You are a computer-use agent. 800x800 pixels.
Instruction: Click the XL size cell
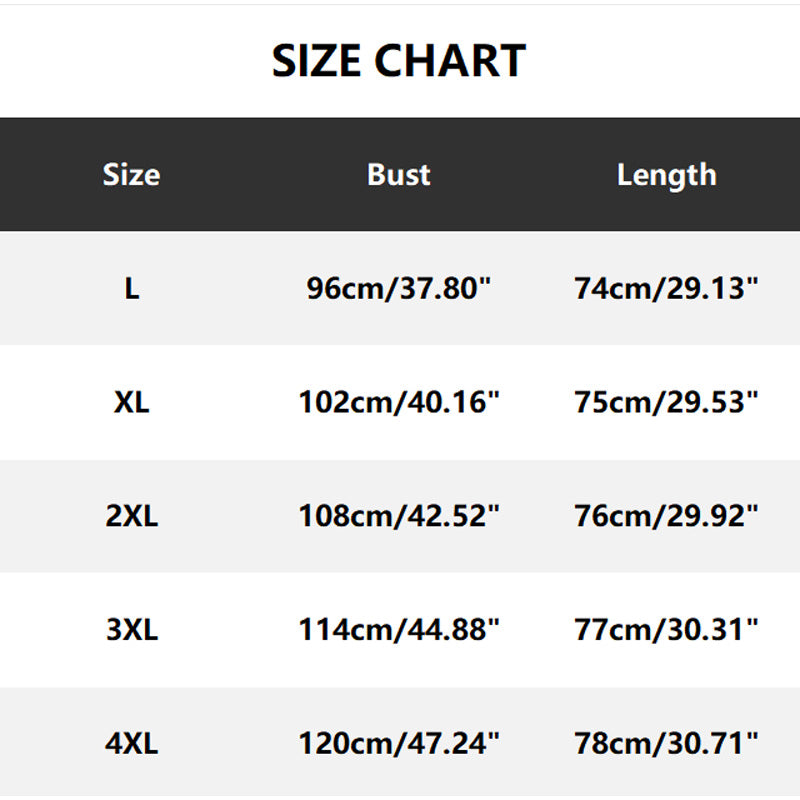(131, 403)
